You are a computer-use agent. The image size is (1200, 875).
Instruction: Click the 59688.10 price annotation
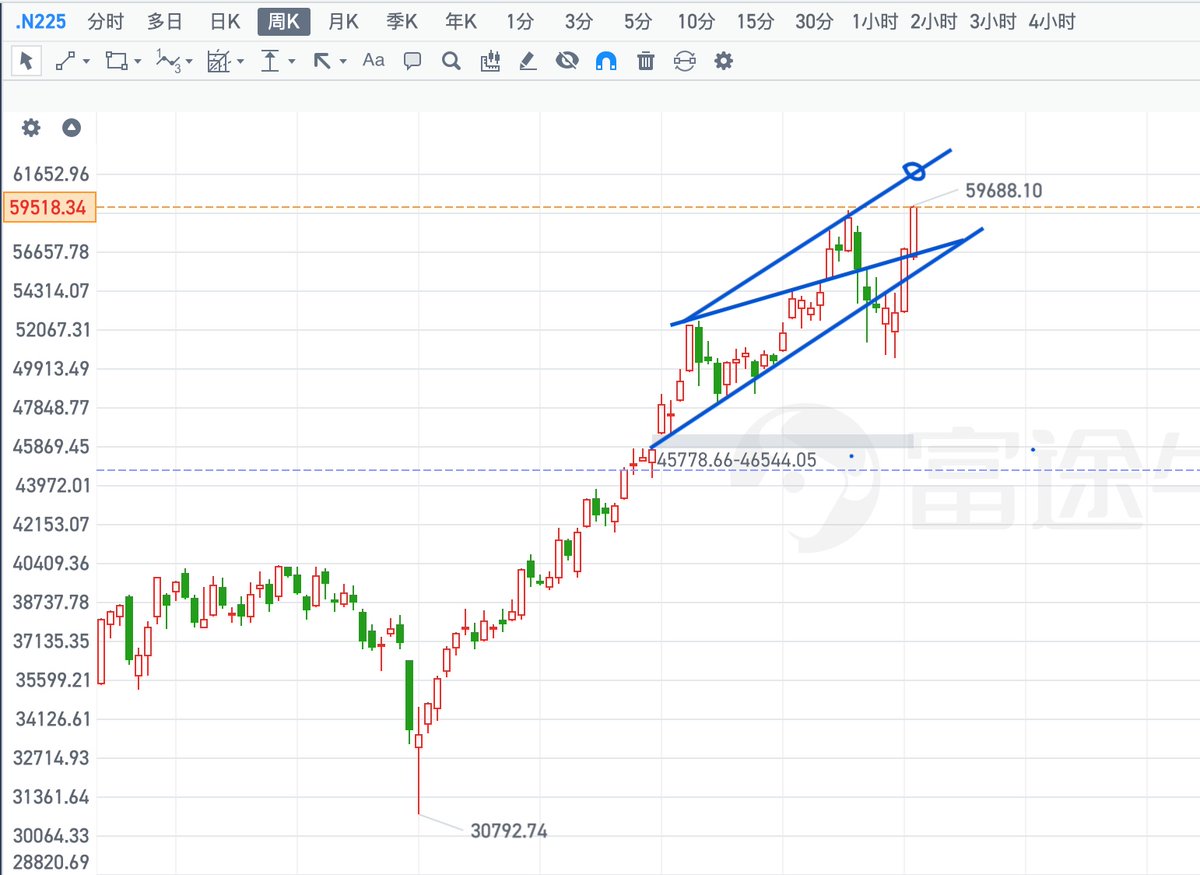[1003, 190]
